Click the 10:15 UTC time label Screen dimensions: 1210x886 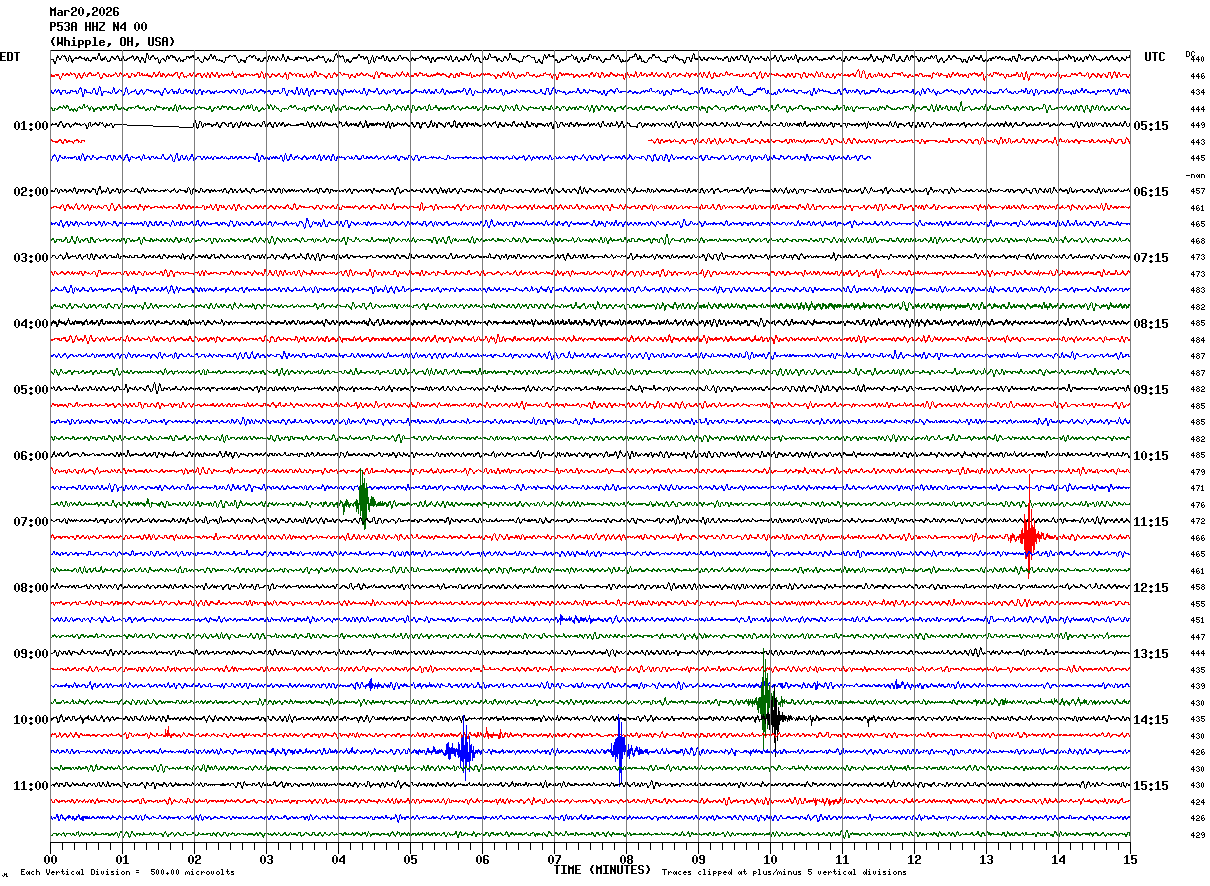click(x=1151, y=456)
